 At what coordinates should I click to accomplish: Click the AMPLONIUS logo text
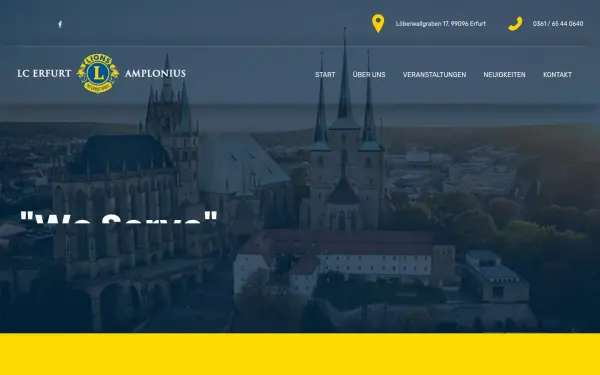tap(155, 73)
